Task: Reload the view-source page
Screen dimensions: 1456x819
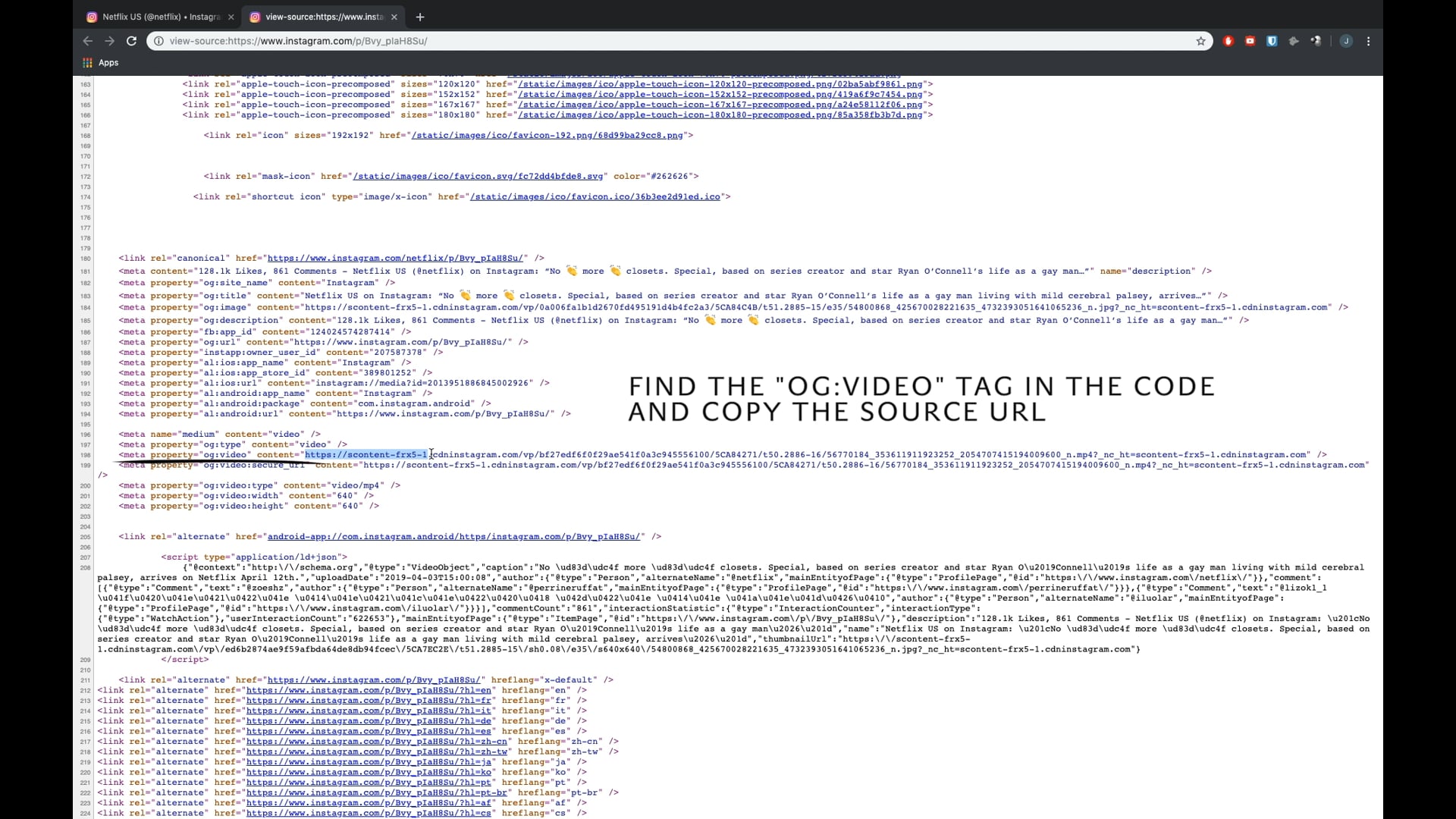Action: pyautogui.click(x=131, y=41)
